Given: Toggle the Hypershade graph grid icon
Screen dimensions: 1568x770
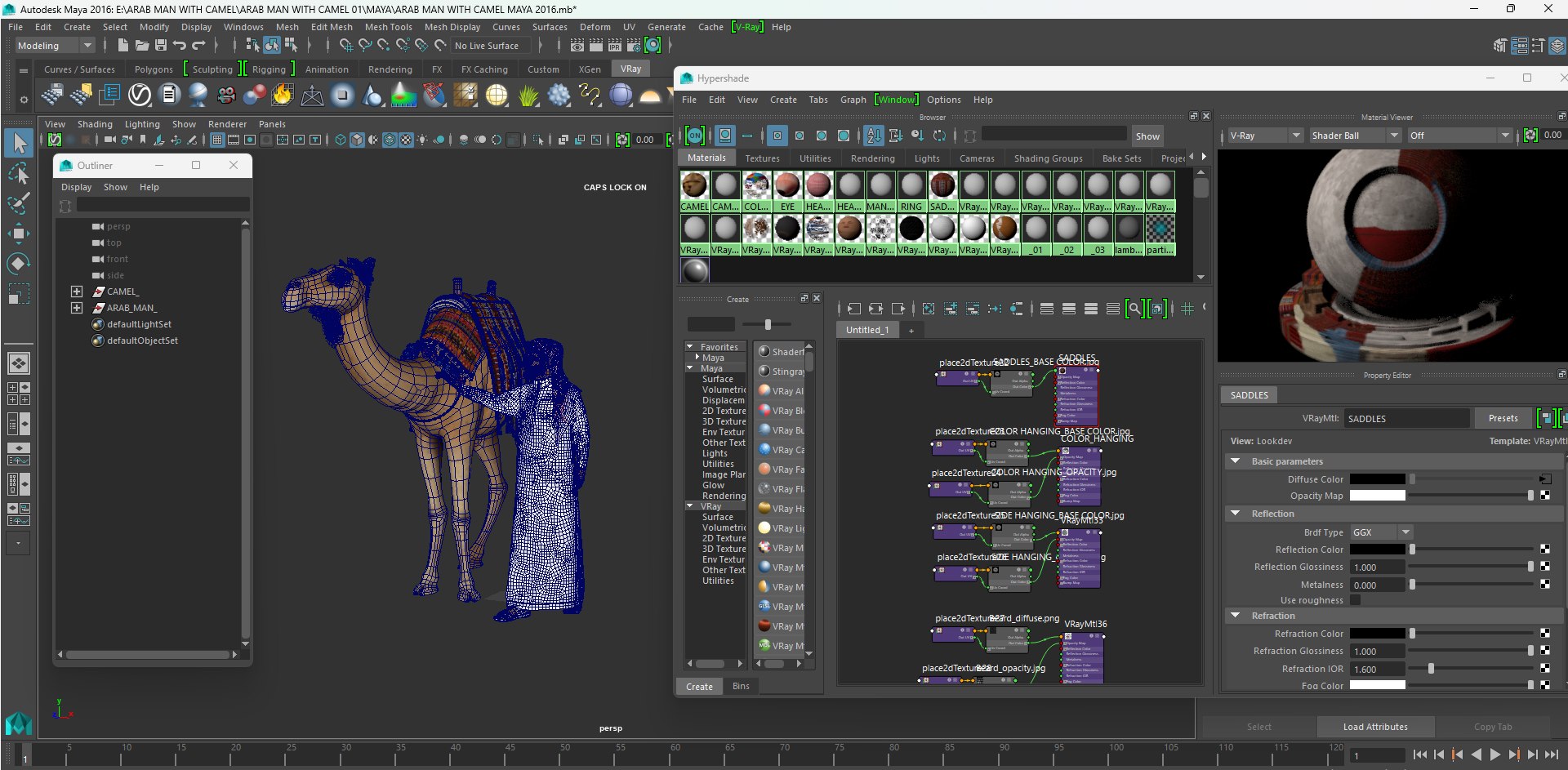Looking at the screenshot, I should pyautogui.click(x=1187, y=309).
